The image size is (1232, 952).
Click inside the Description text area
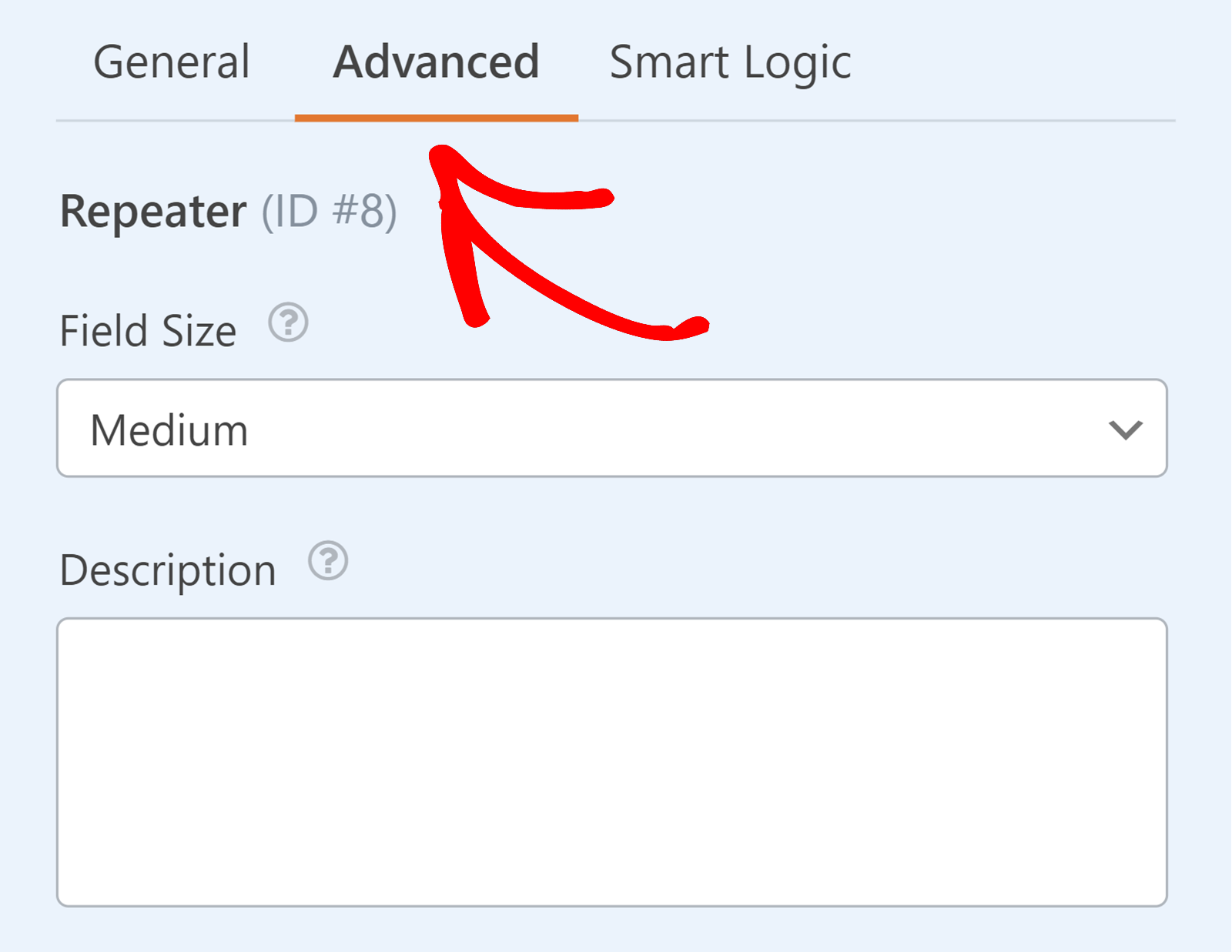(x=611, y=762)
